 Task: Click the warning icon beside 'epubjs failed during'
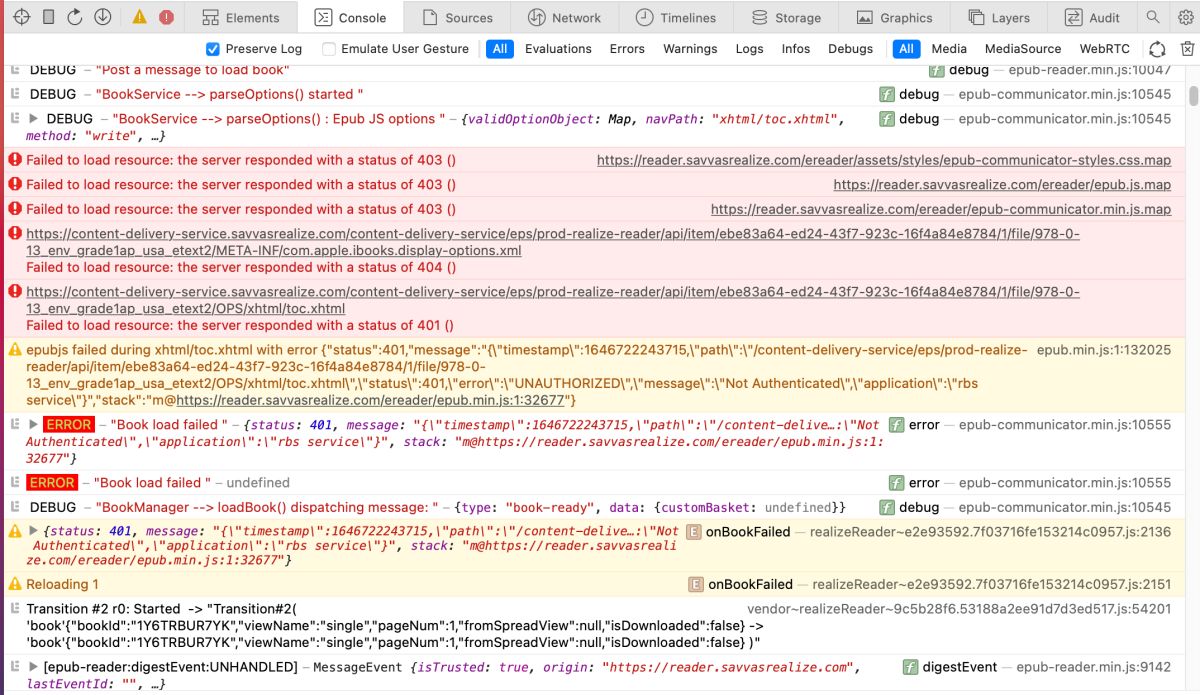[x=15, y=350]
